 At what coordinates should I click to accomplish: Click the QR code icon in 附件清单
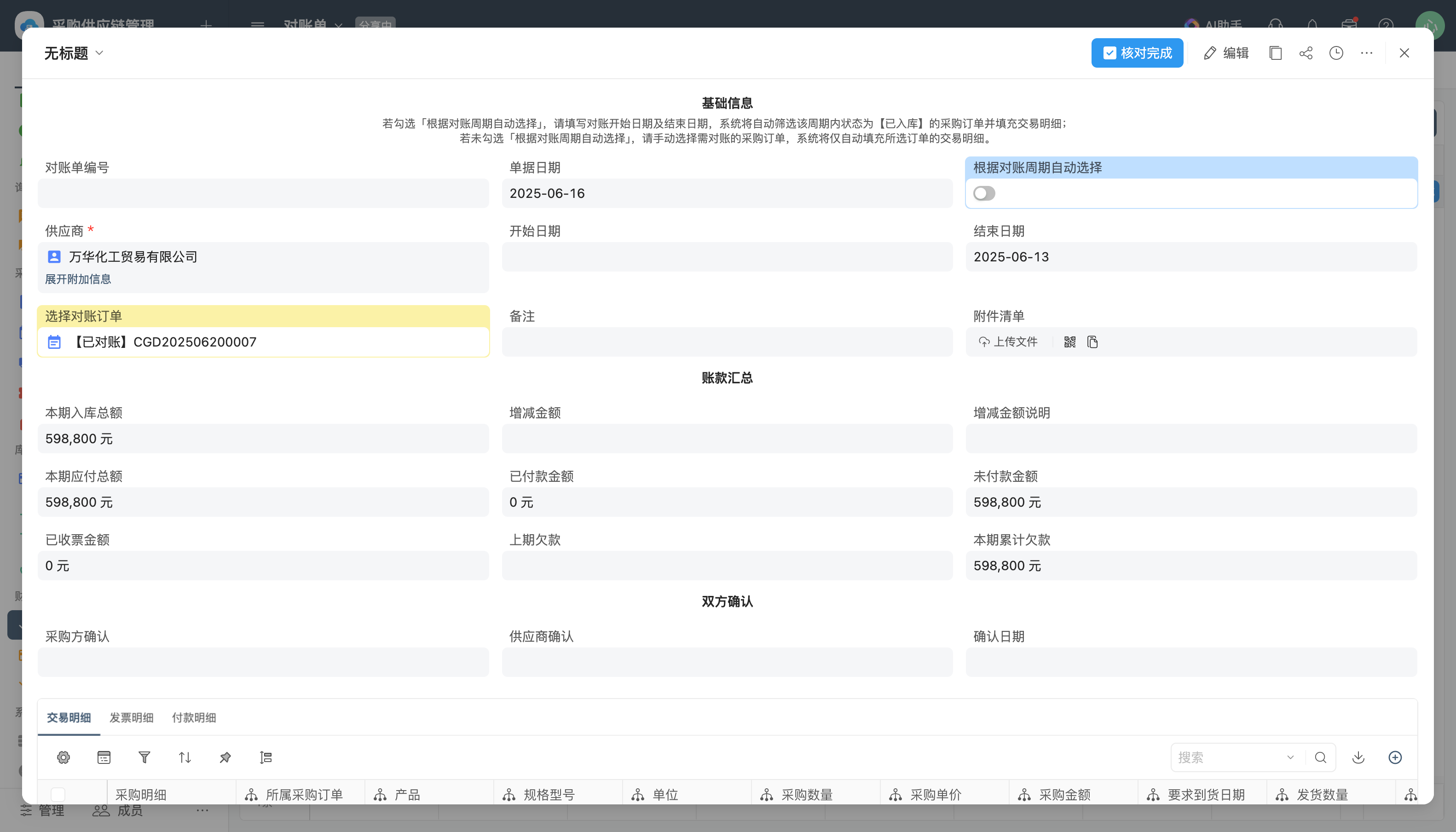tap(1070, 342)
